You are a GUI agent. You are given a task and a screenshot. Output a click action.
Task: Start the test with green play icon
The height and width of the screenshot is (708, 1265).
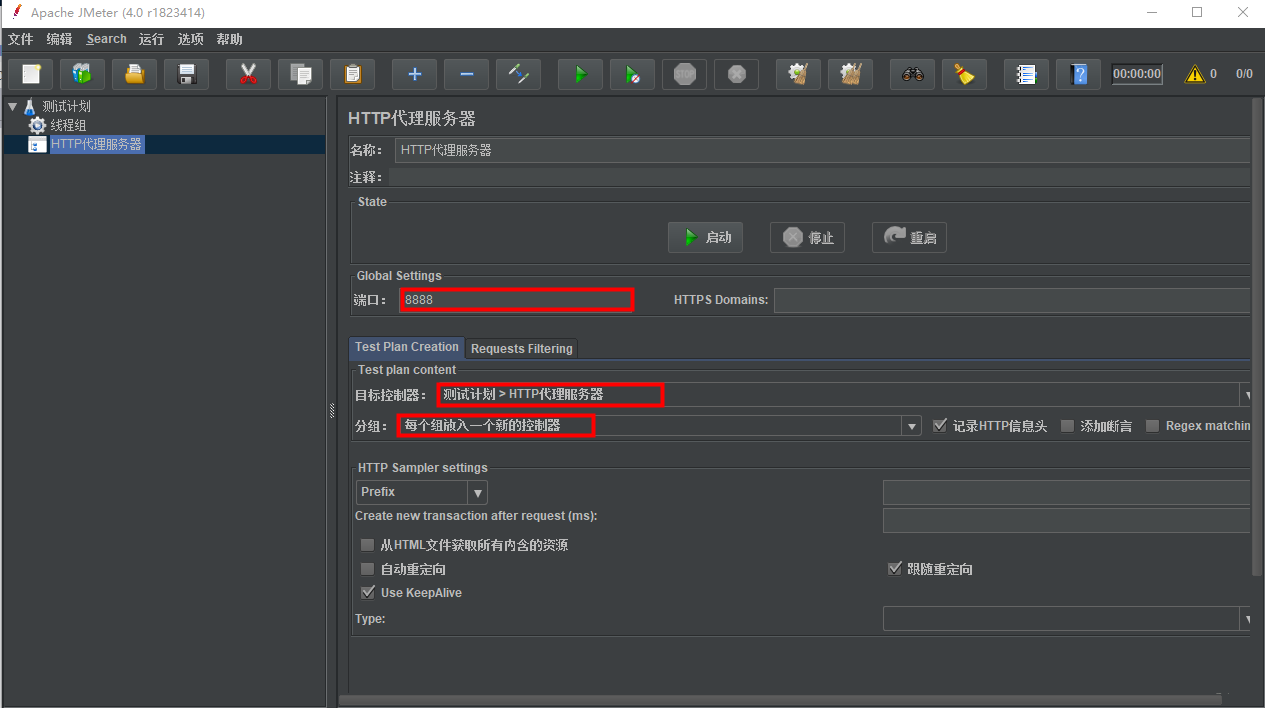coord(580,74)
